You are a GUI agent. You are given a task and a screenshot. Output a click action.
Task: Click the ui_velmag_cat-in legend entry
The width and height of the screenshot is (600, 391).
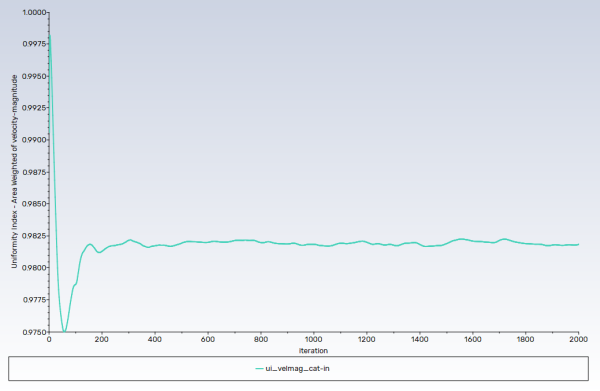click(x=293, y=368)
